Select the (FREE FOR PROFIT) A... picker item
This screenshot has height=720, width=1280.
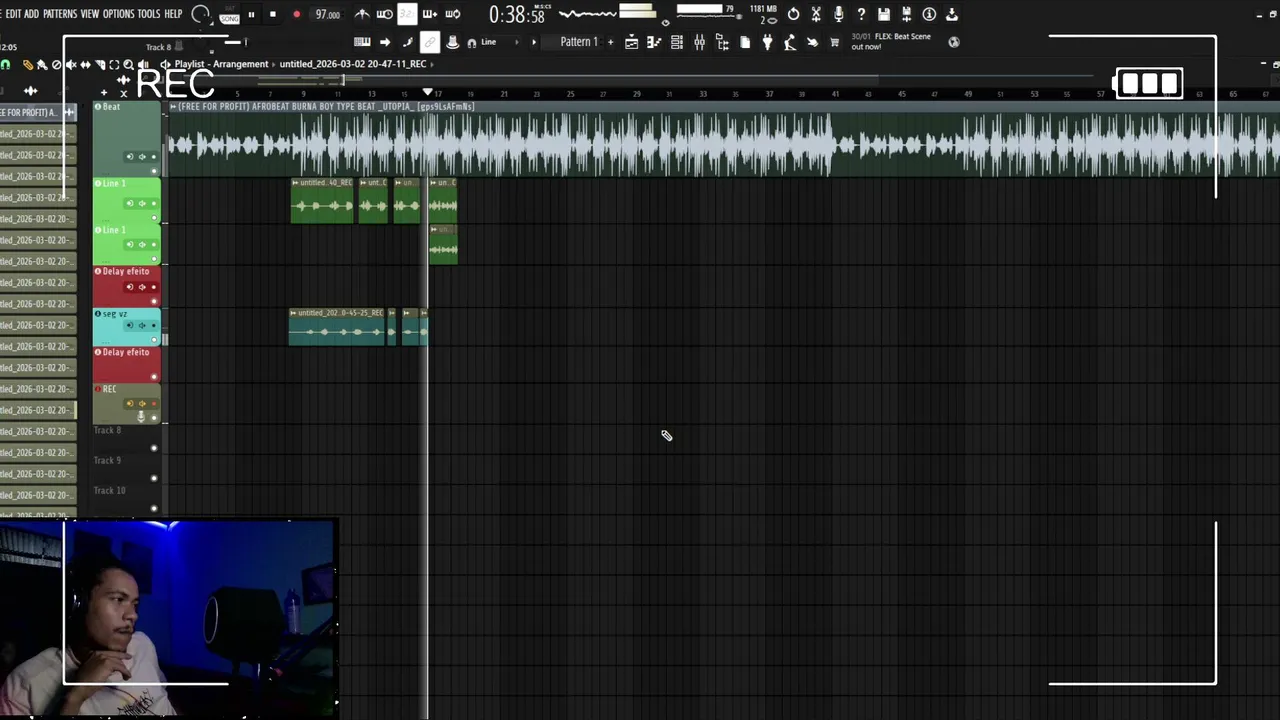[x=38, y=112]
